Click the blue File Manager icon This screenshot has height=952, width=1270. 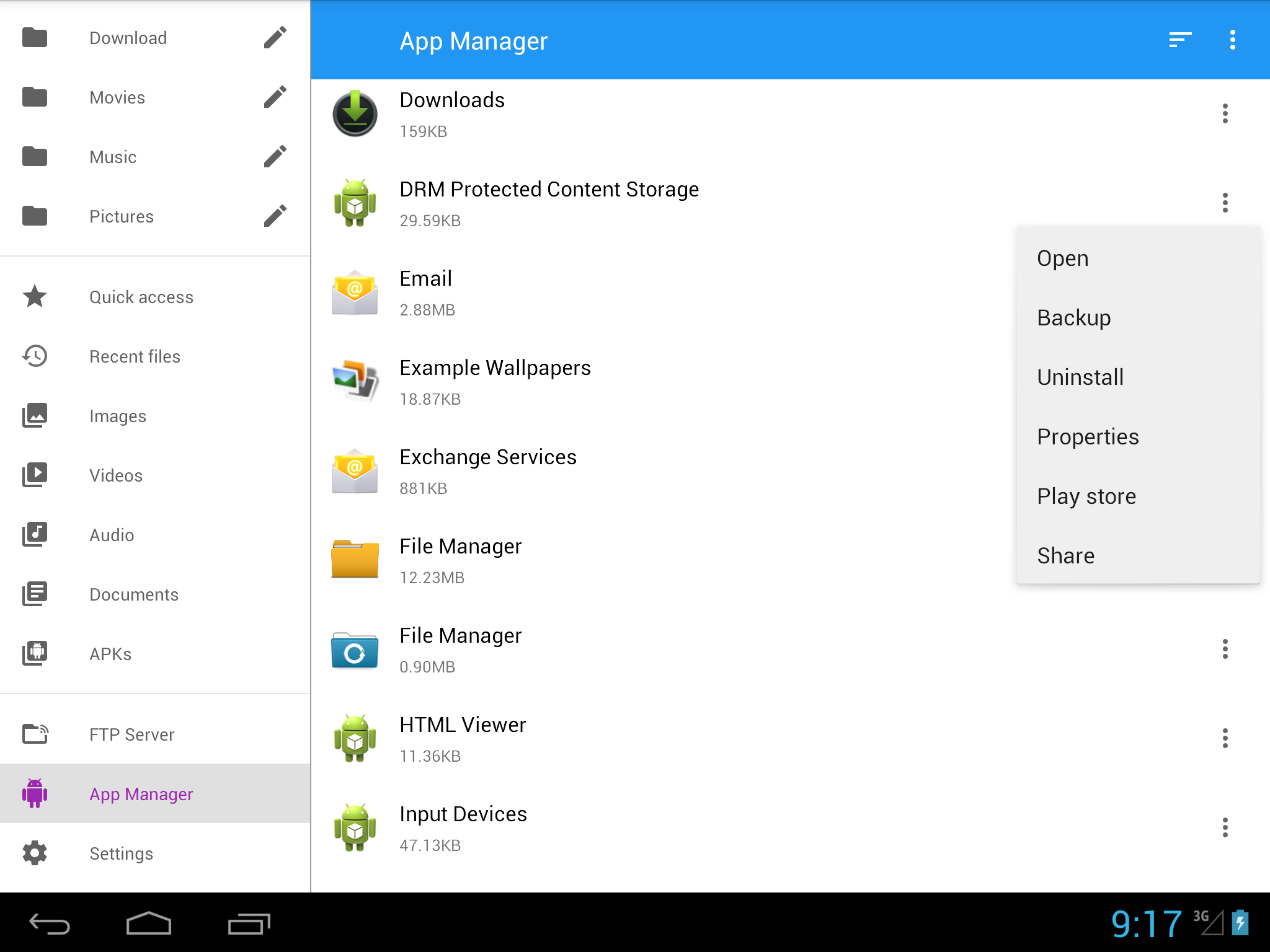(x=355, y=651)
